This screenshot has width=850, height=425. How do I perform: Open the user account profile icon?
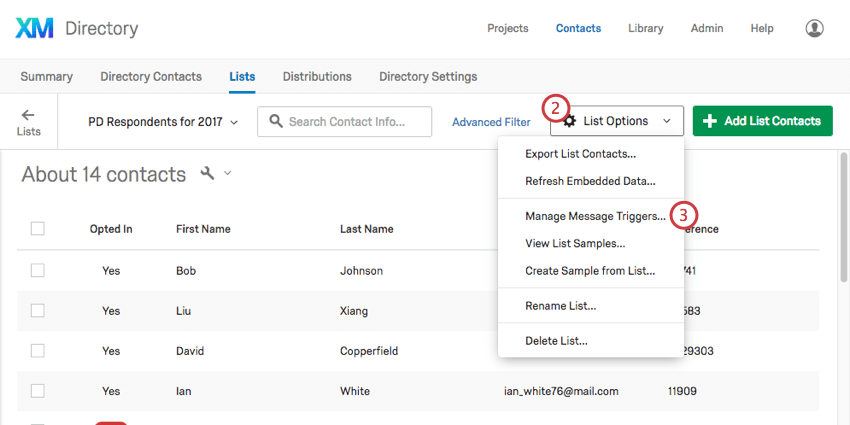[814, 28]
